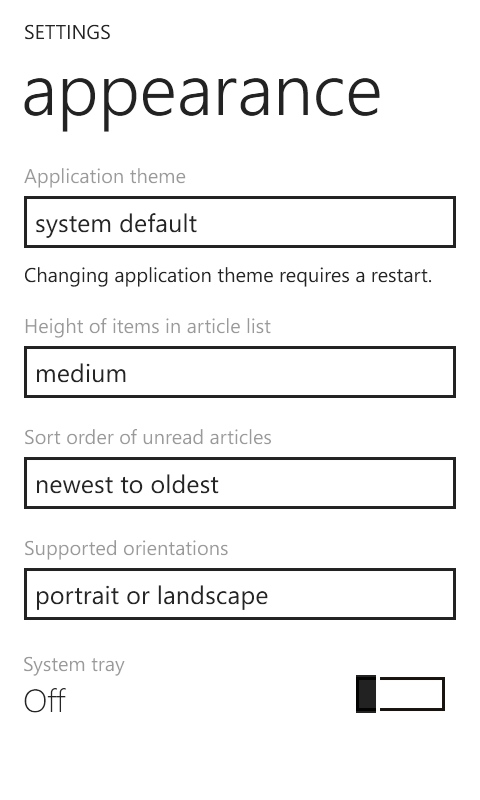The height and width of the screenshot is (800, 480).
Task: Click the word medium inside height box
Action: point(81,373)
